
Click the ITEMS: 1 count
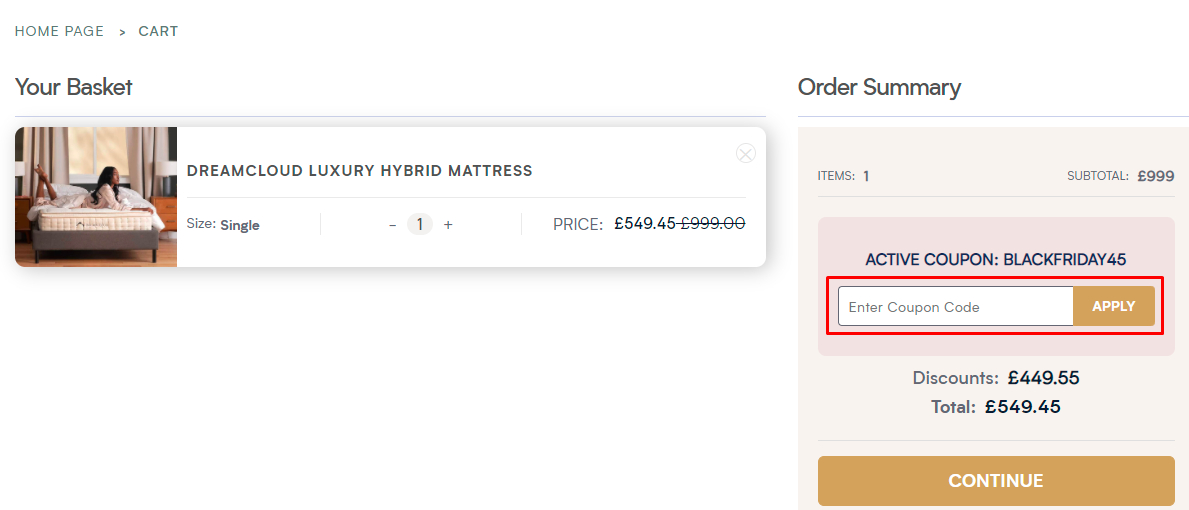(x=843, y=176)
